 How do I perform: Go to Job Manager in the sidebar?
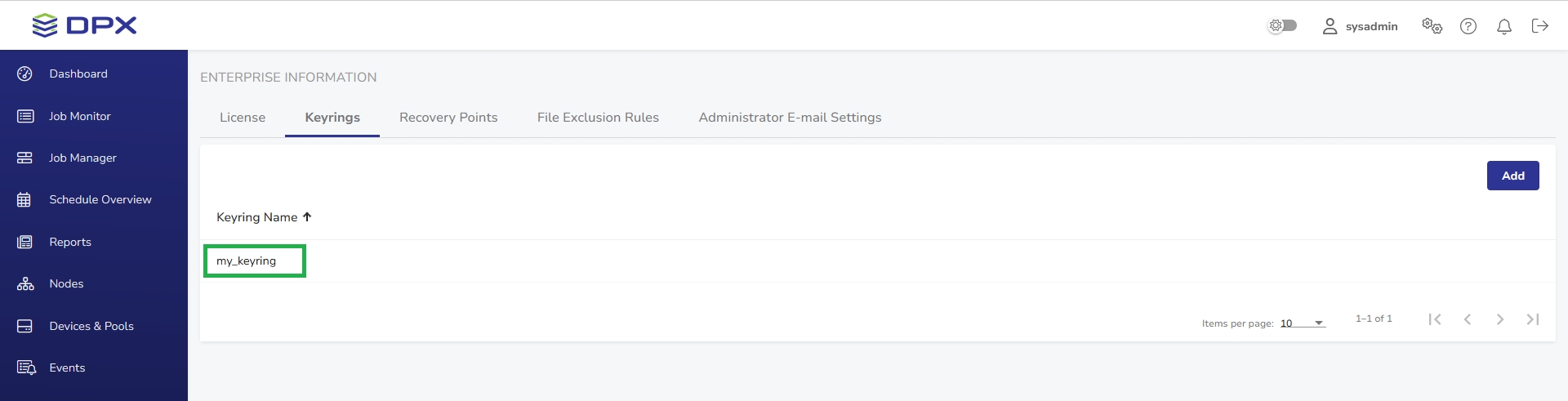[x=82, y=158]
